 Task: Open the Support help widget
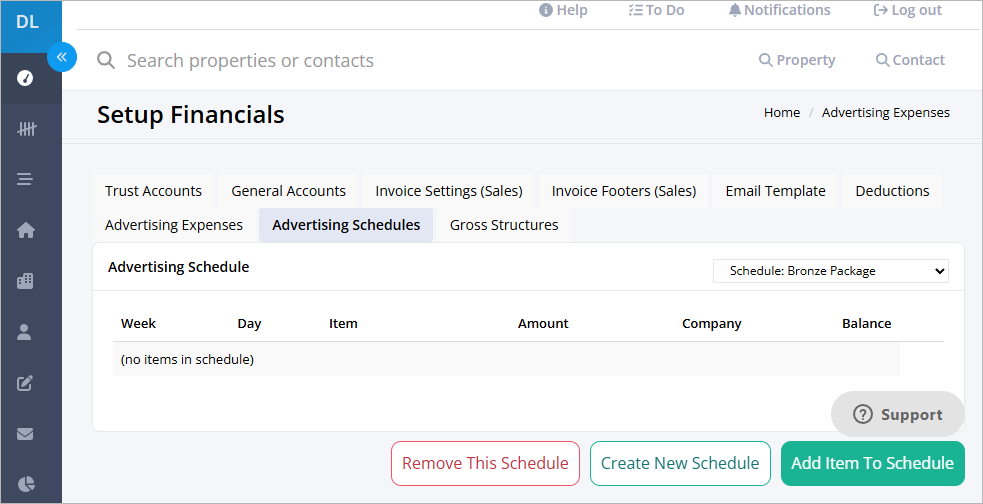[x=897, y=414]
